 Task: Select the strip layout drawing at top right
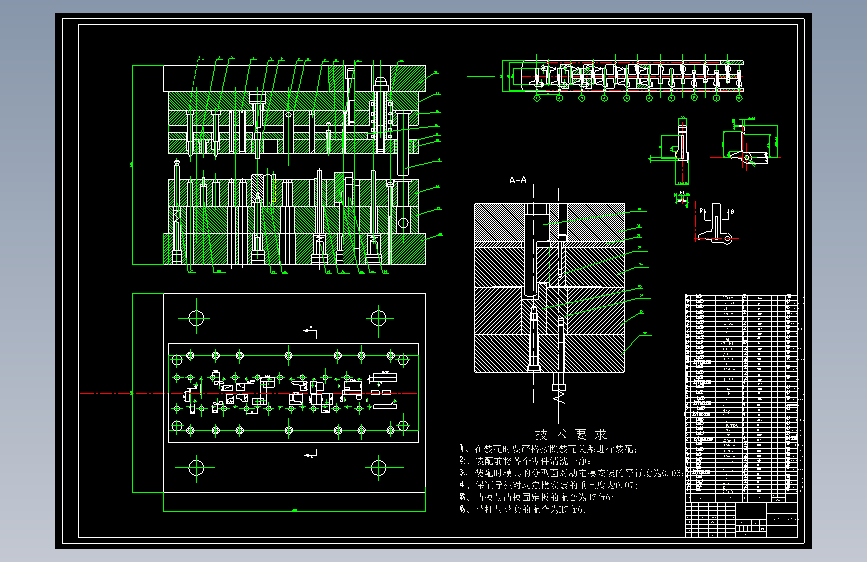(623, 77)
